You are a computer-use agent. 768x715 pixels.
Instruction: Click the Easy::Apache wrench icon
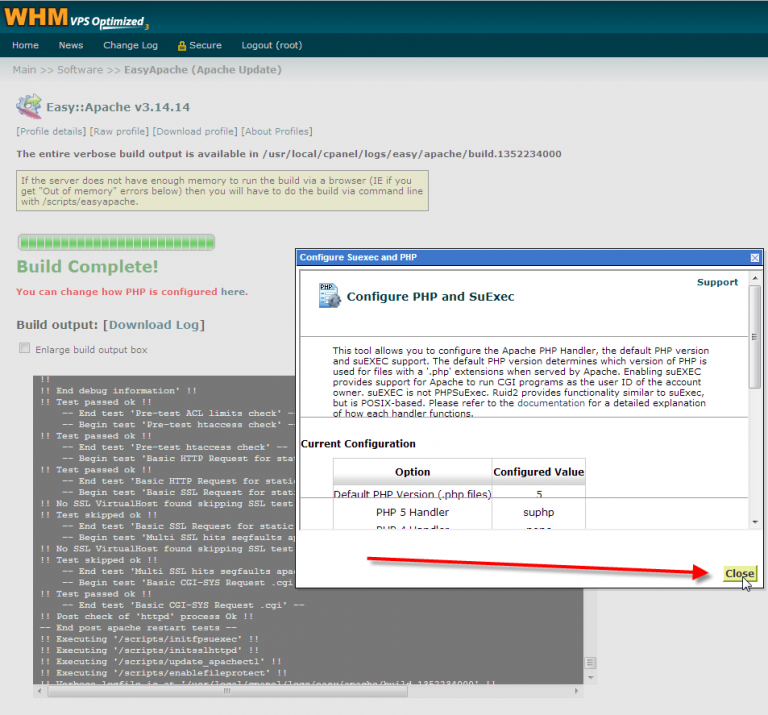point(29,106)
